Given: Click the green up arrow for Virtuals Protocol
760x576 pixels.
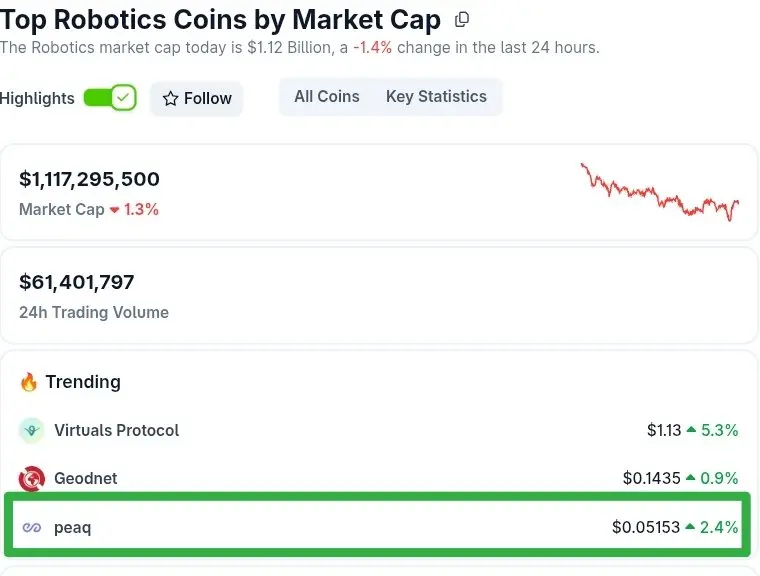Looking at the screenshot, I should [x=690, y=430].
